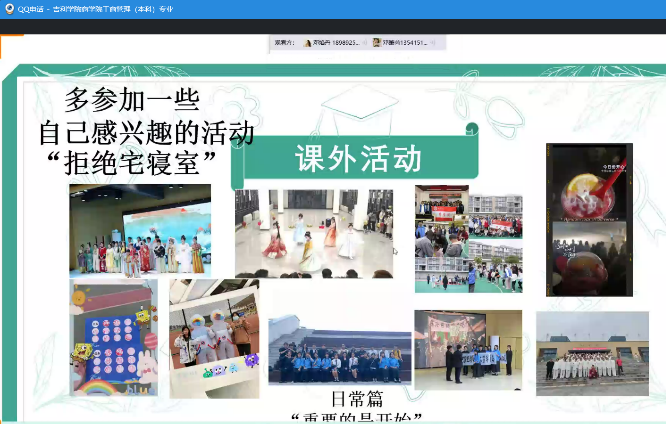
Task: Open the polaroid photo of three girls
Action: [x=213, y=338]
